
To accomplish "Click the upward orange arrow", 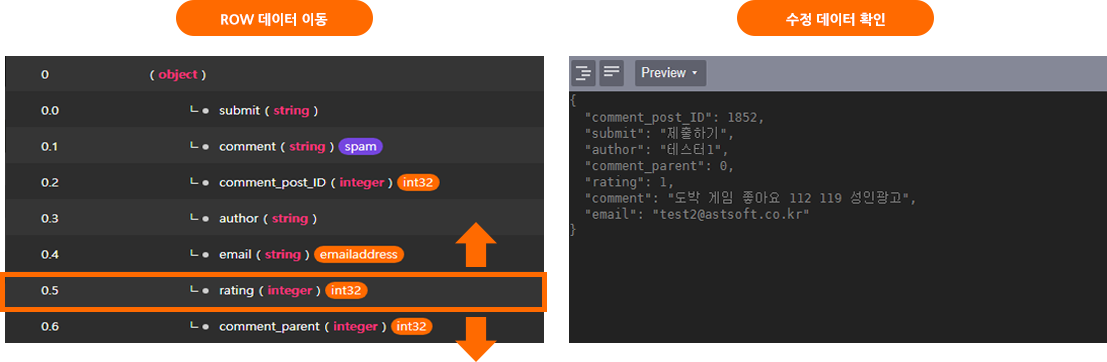I will point(476,245).
